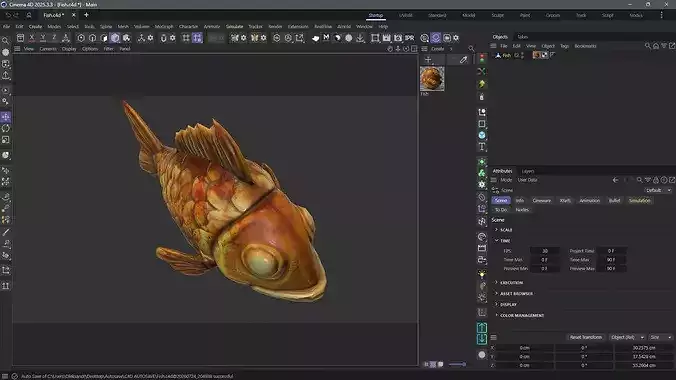Expand the SCALE section
This screenshot has height=380, width=676.
[506, 230]
